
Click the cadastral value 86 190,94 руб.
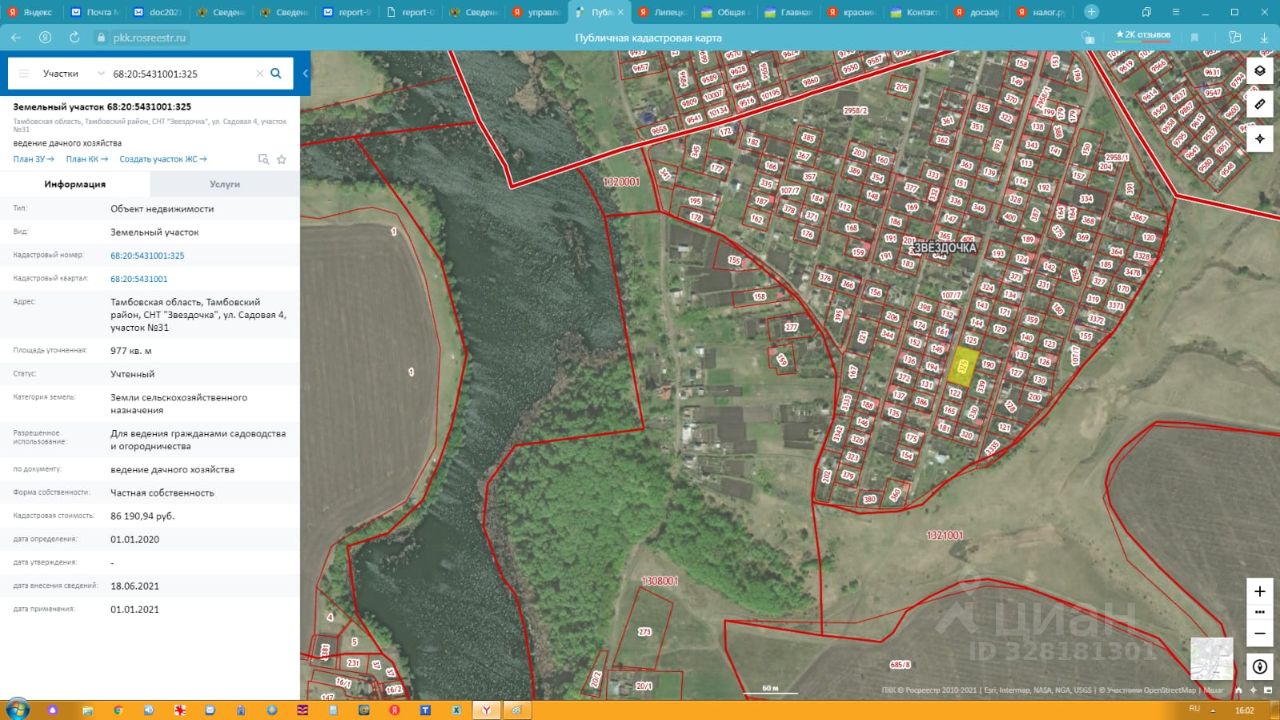coord(143,516)
